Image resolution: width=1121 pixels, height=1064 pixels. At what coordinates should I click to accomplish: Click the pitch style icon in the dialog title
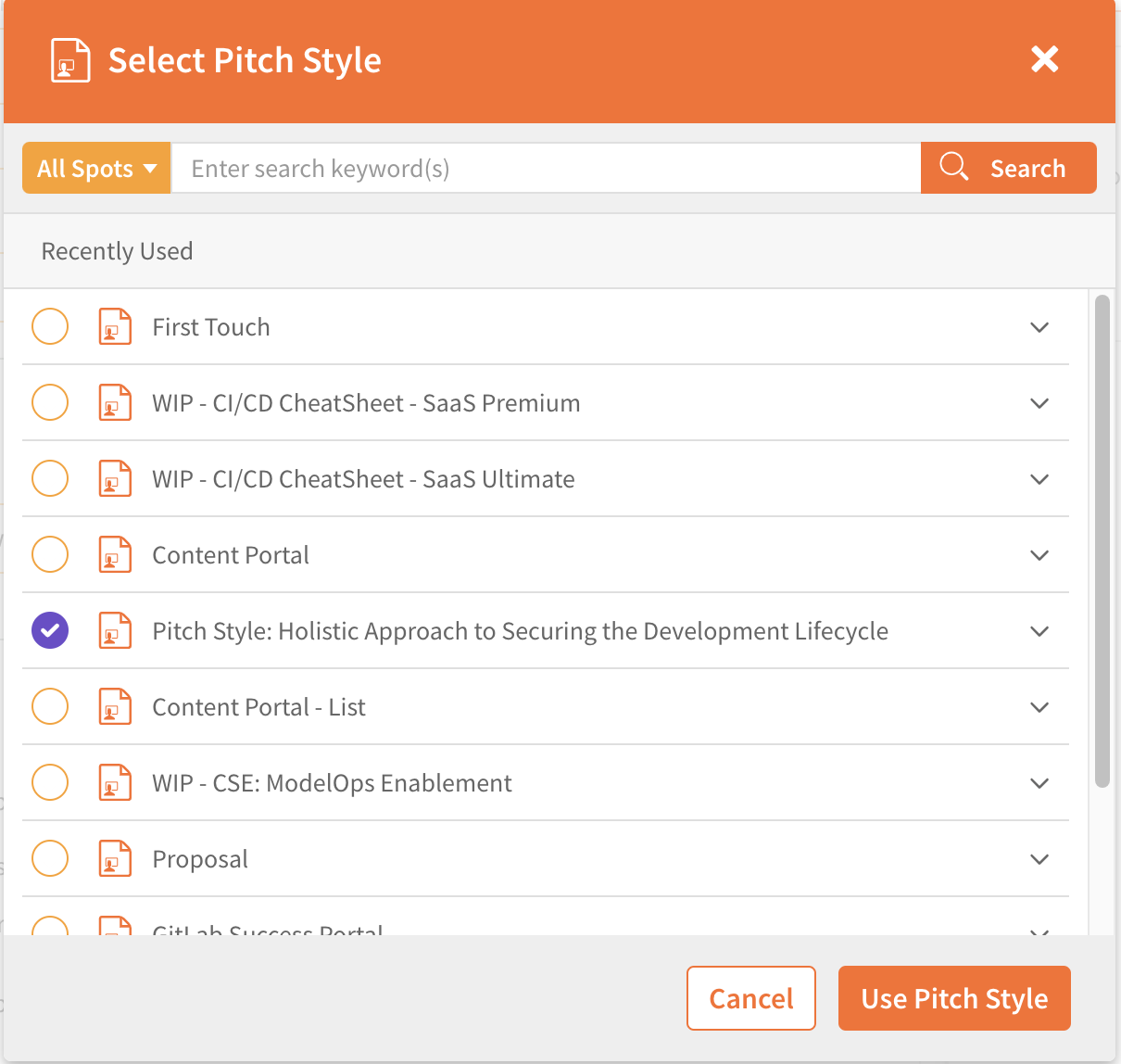(x=69, y=59)
